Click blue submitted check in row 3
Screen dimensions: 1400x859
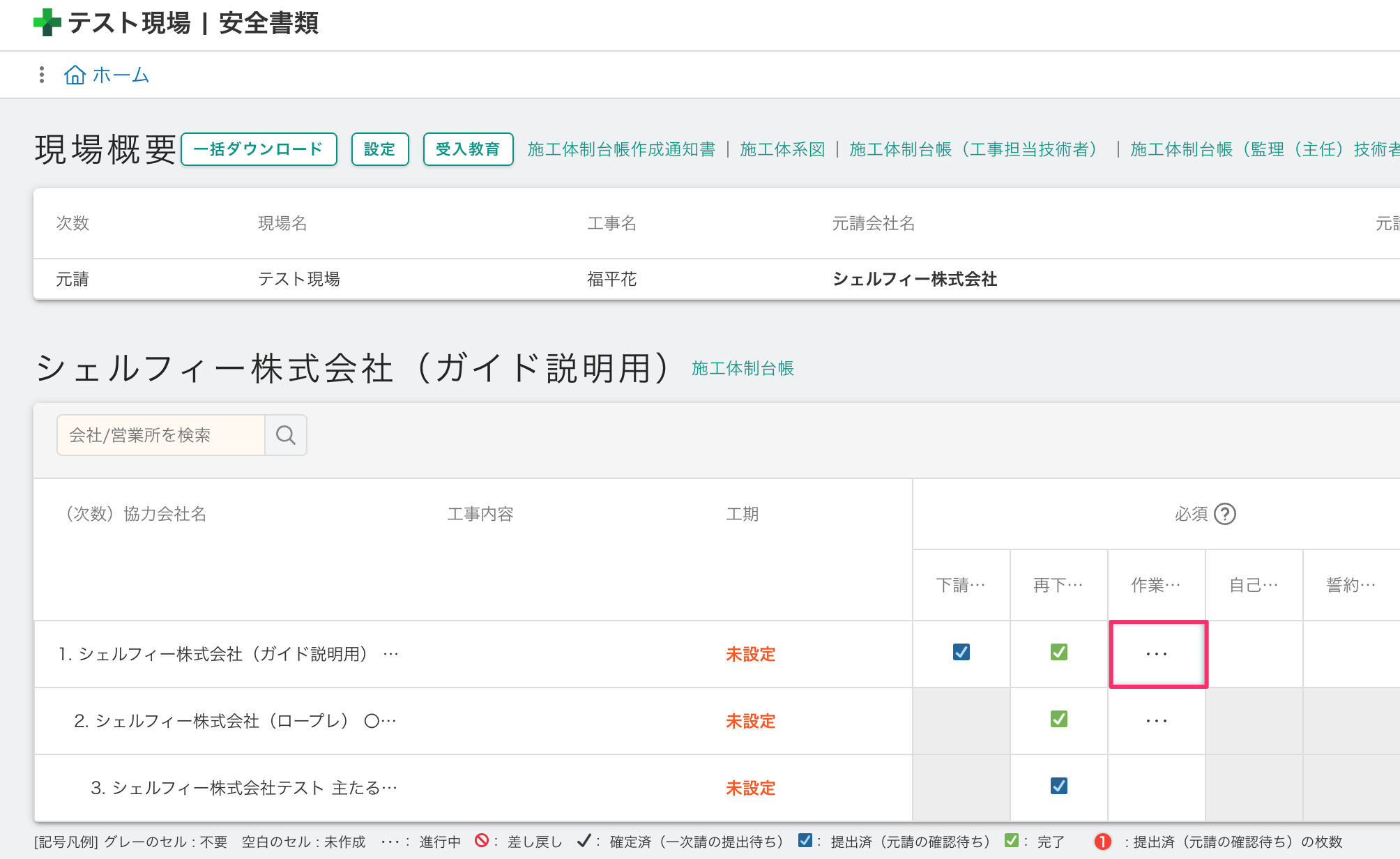(x=1058, y=786)
